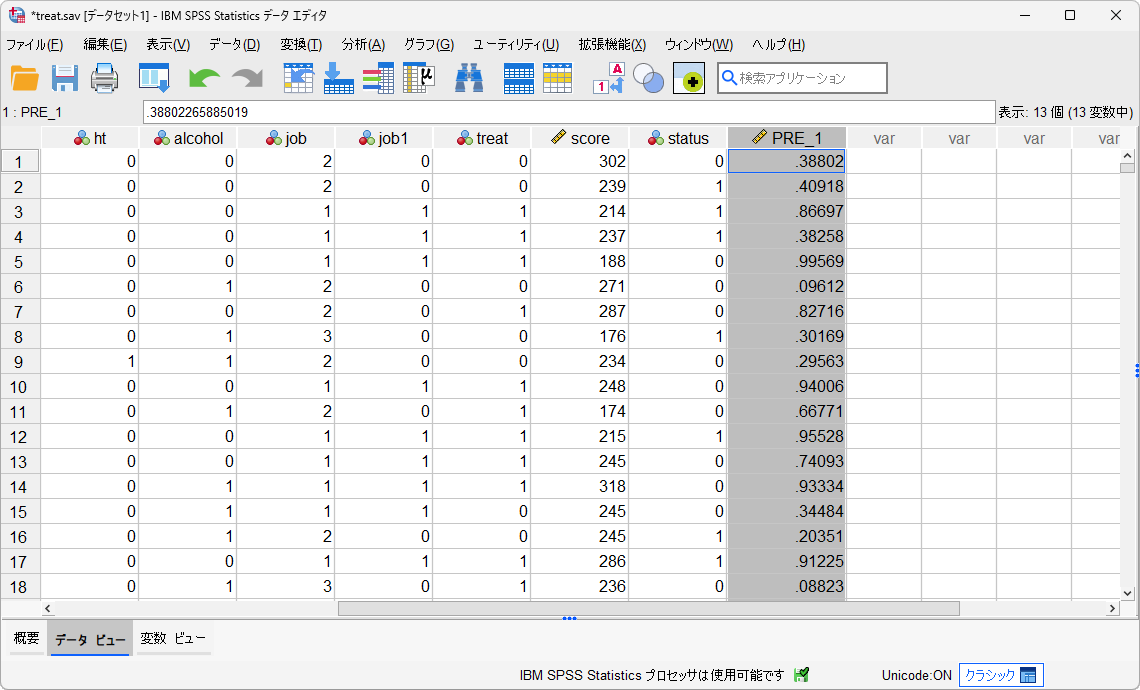Click the Go to Case icon
Image resolution: width=1140 pixels, height=690 pixels.
coord(298,78)
